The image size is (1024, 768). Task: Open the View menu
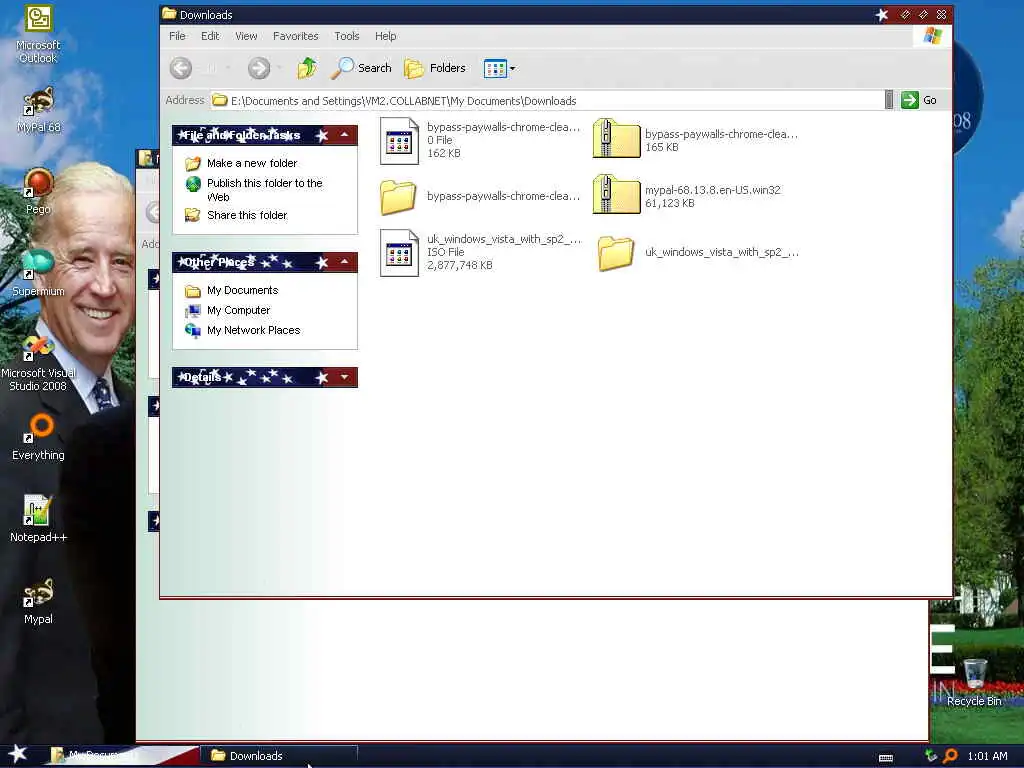246,36
